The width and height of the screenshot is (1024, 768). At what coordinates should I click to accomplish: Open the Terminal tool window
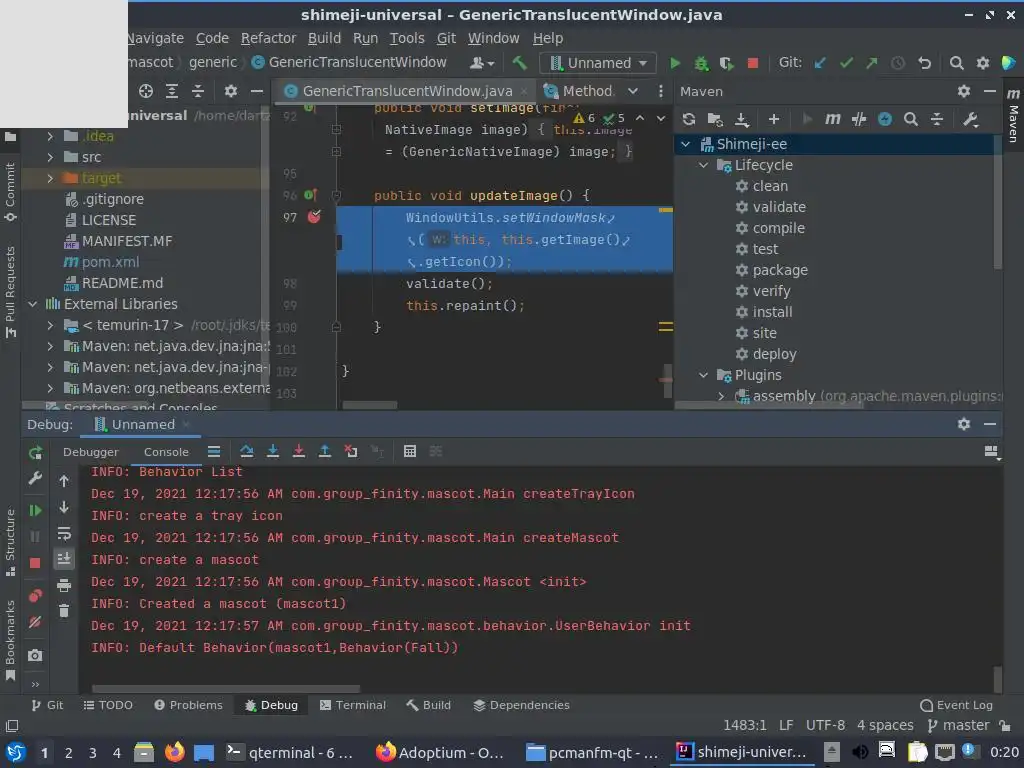click(x=353, y=705)
